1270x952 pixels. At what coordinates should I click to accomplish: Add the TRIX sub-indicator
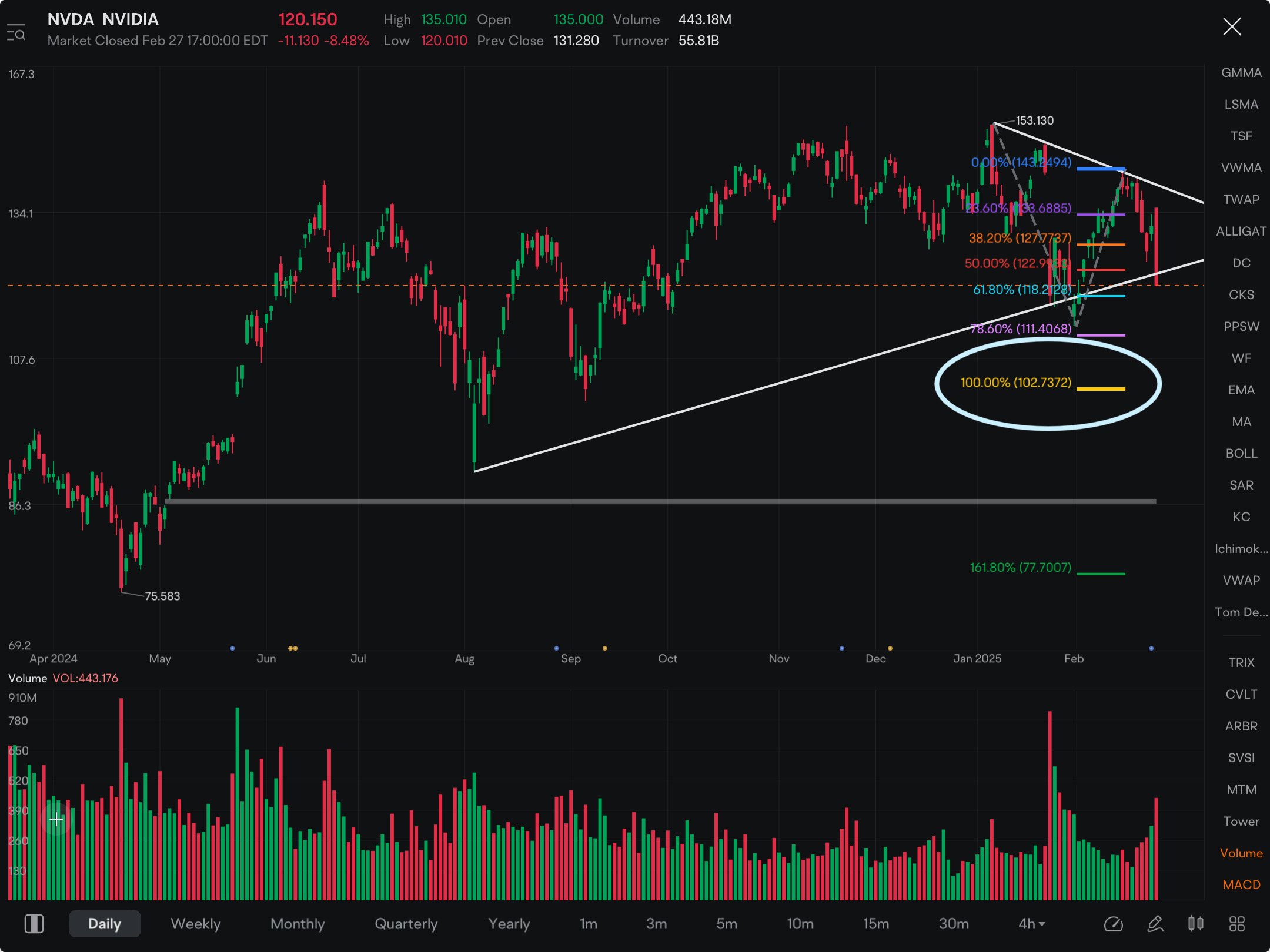pyautogui.click(x=1241, y=663)
